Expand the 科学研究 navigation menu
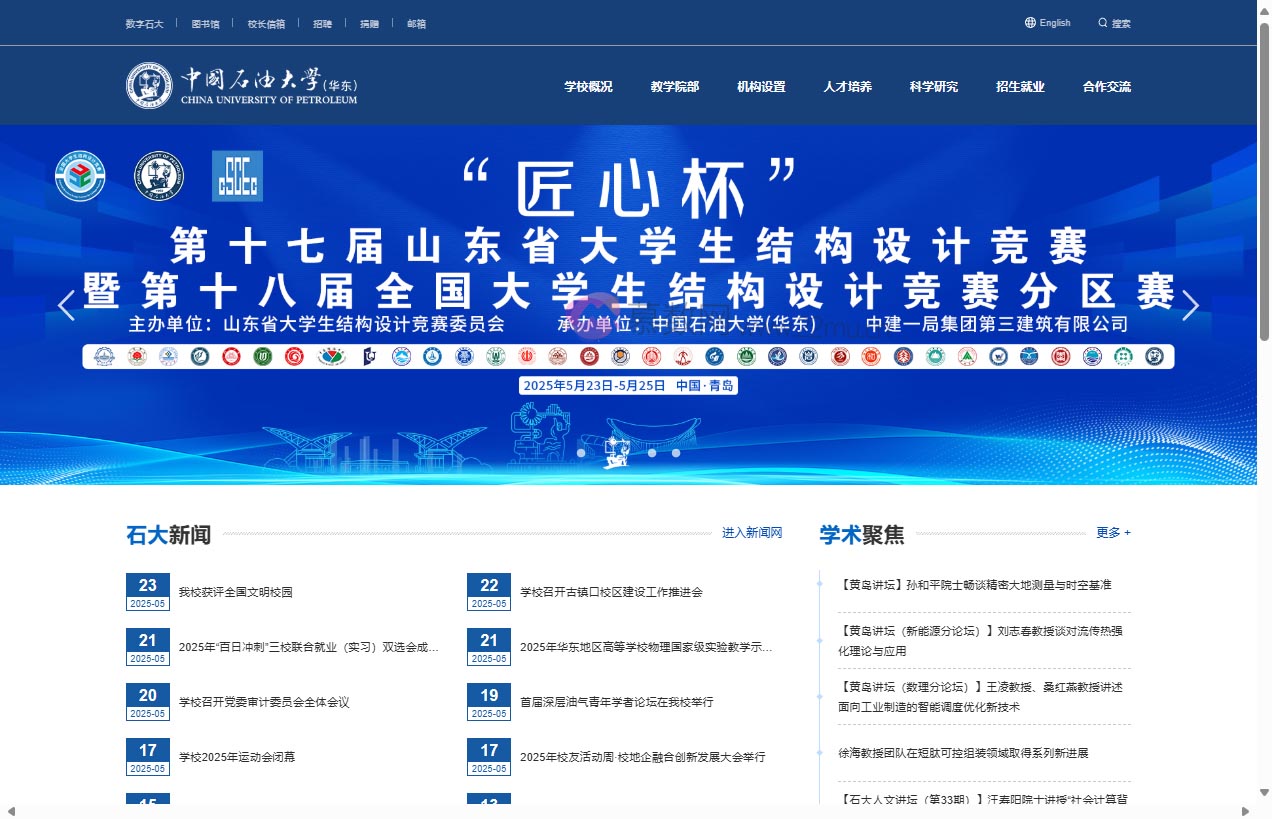 tap(933, 87)
